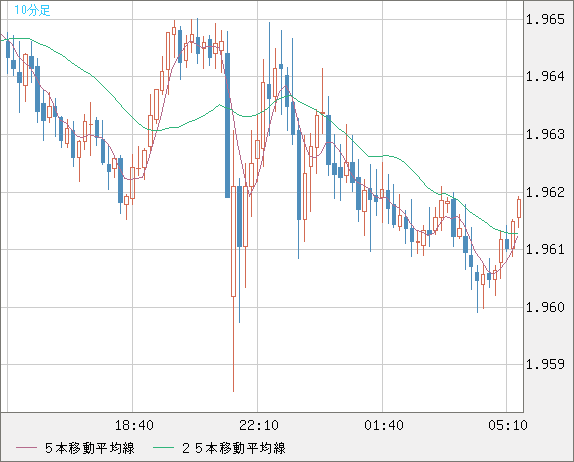The width and height of the screenshot is (574, 462).
Task: Click the 1.959 price axis label
Action: 545,364
